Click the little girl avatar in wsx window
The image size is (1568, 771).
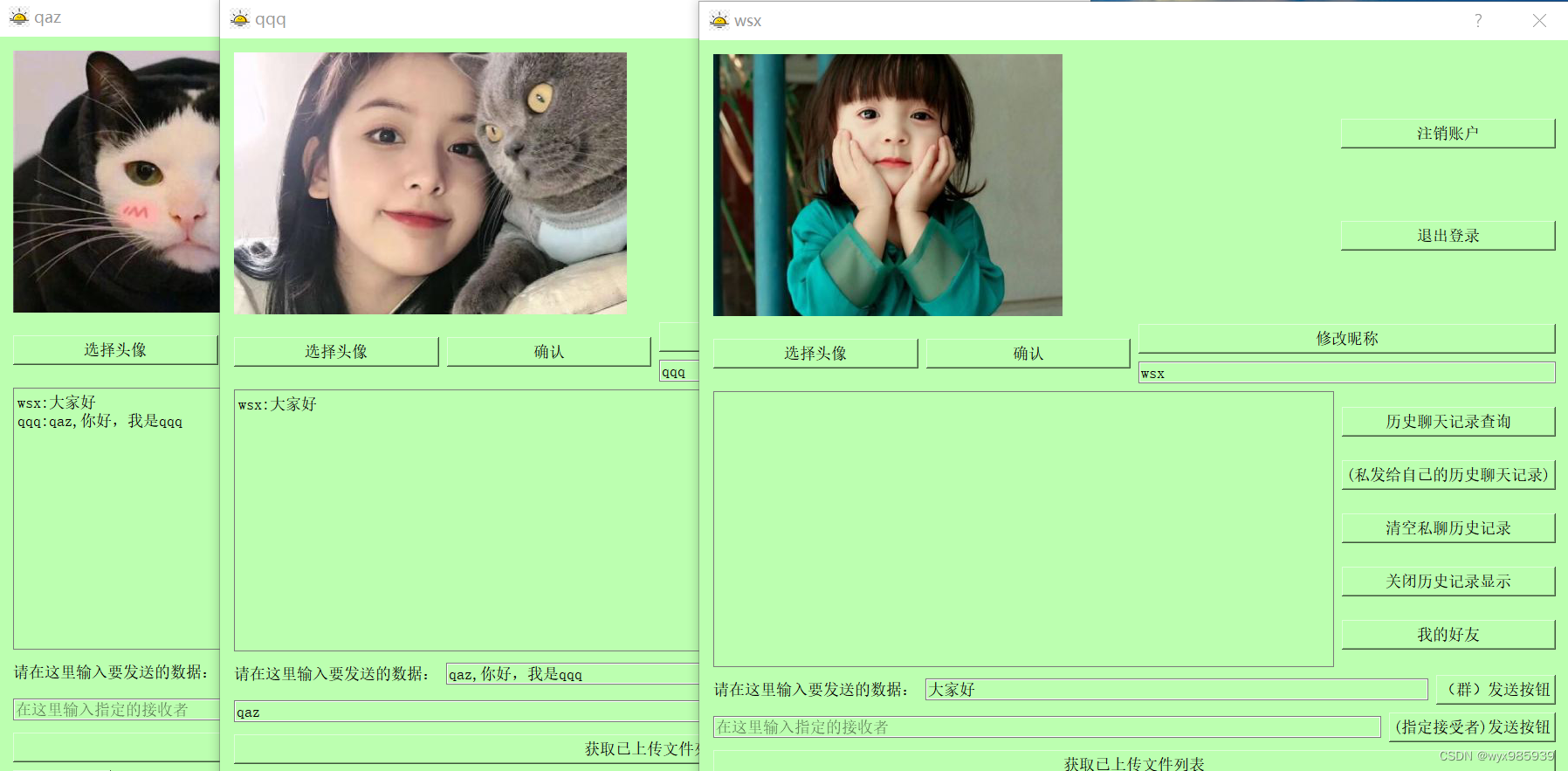888,185
